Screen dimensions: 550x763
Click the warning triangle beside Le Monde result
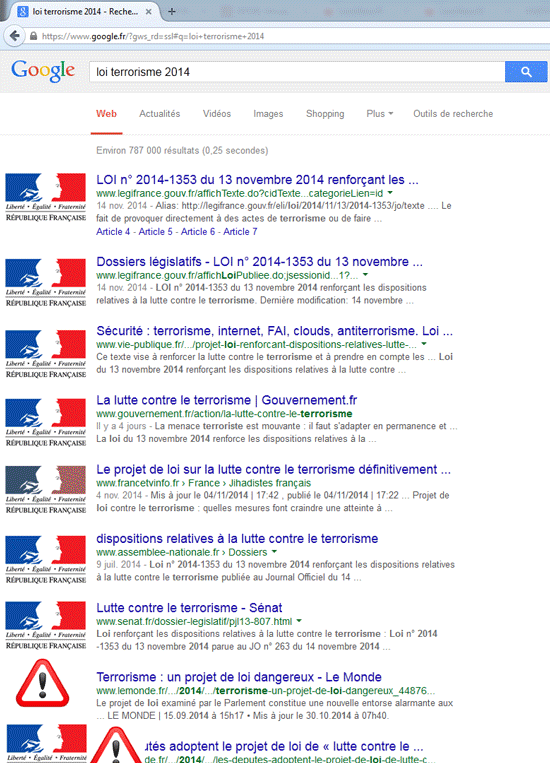tap(42, 683)
